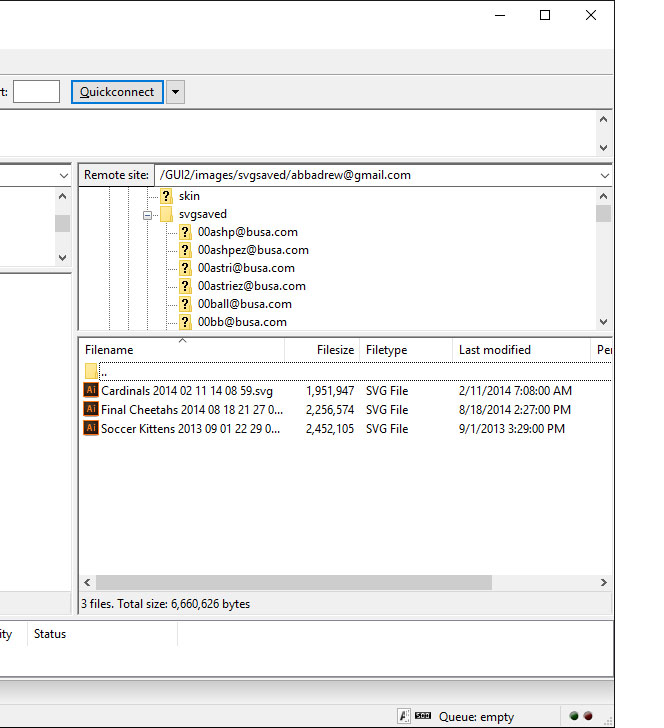Image resolution: width=664 pixels, height=728 pixels.
Task: Click the Illustrator icon of Final Cheetahs file
Action: tap(91, 409)
